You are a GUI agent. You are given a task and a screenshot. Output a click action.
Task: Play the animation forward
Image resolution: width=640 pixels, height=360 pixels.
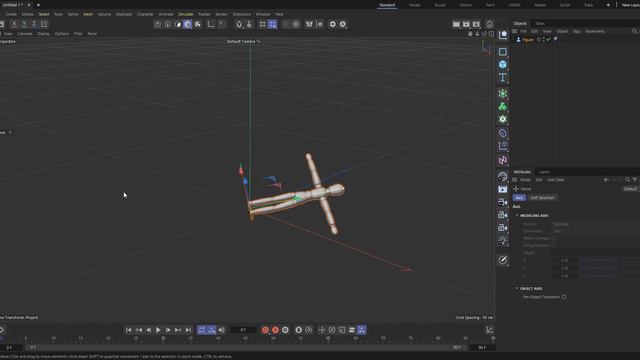click(158, 330)
